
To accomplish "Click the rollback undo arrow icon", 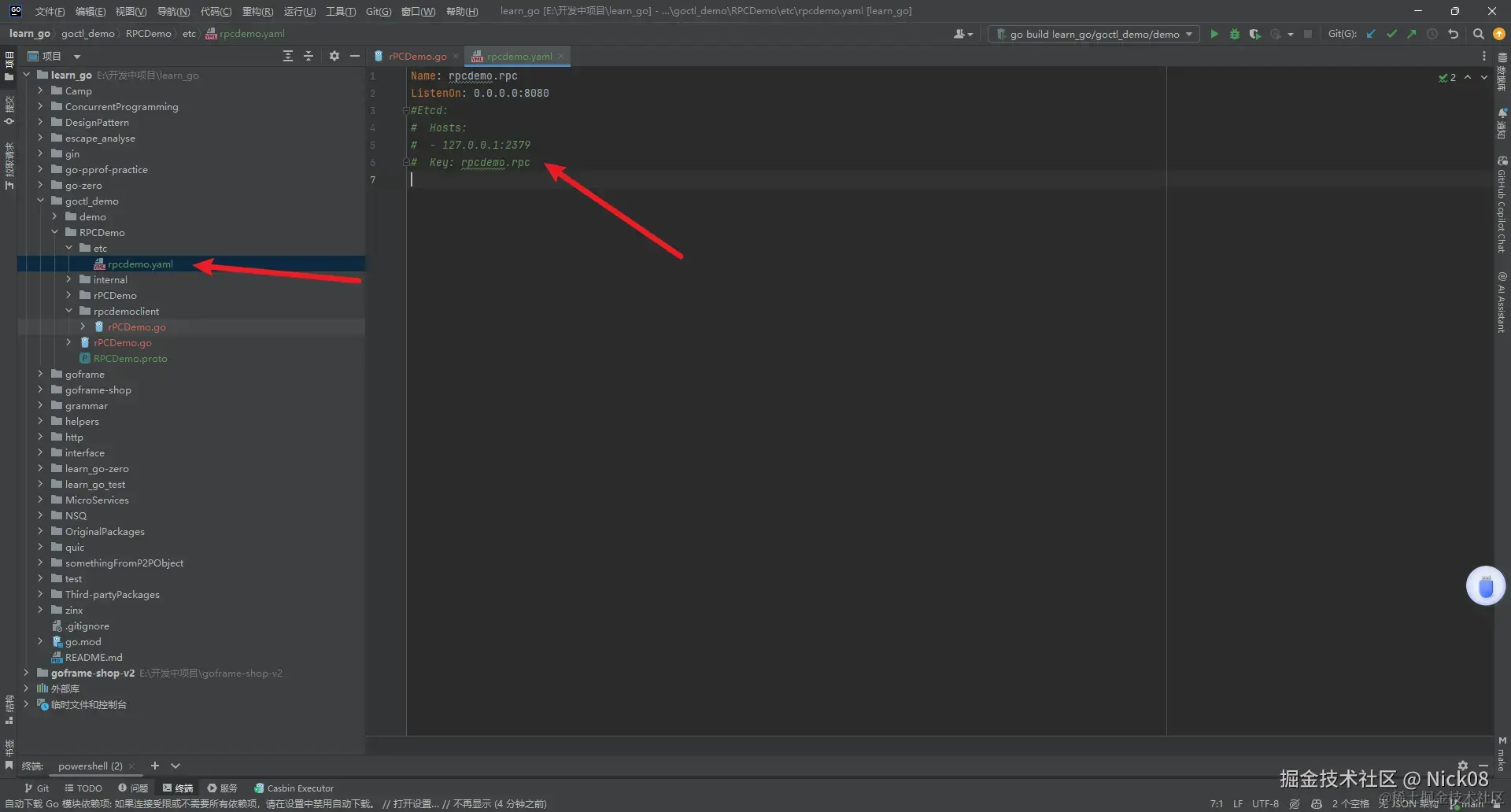I will pos(1453,34).
